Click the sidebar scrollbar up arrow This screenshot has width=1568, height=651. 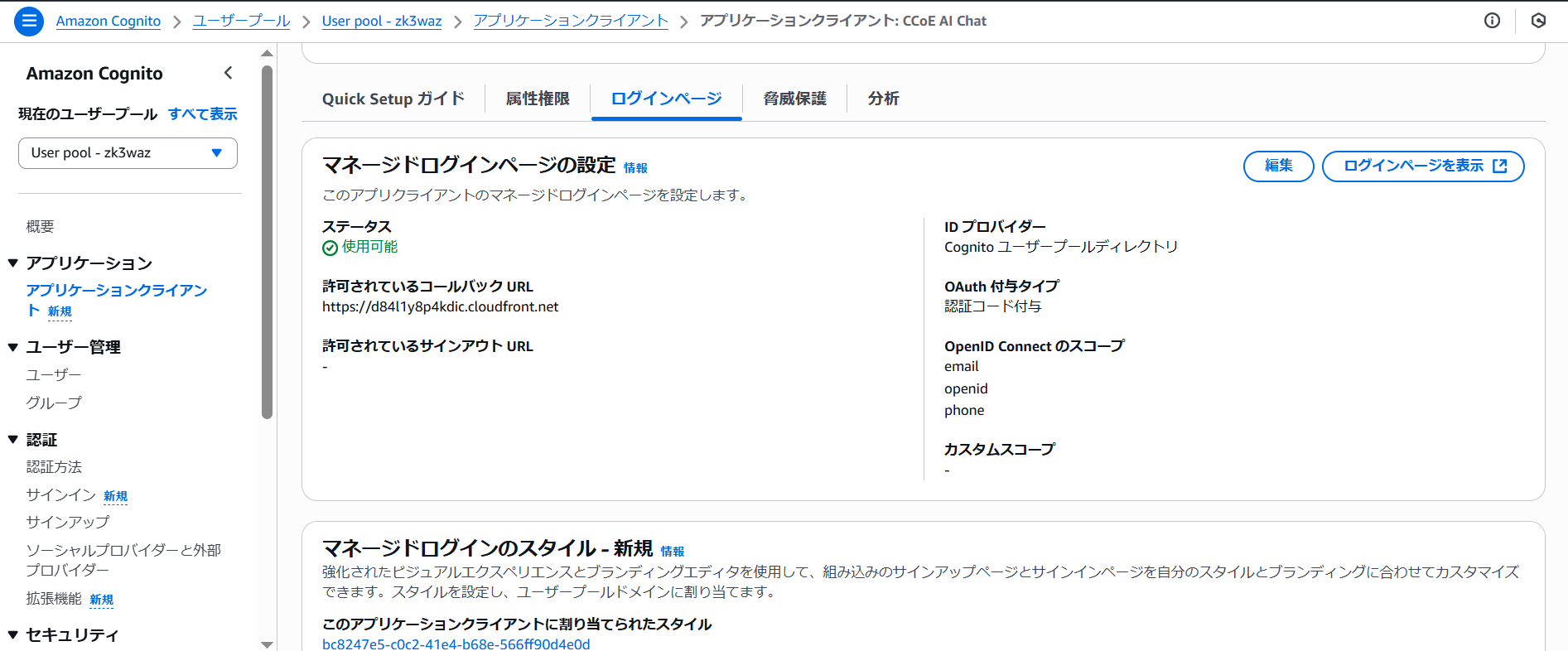coord(267,53)
